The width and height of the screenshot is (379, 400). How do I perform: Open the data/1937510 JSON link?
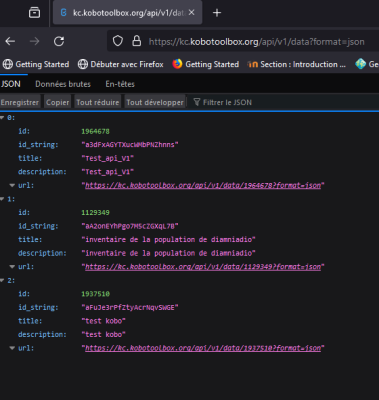tap(203, 348)
